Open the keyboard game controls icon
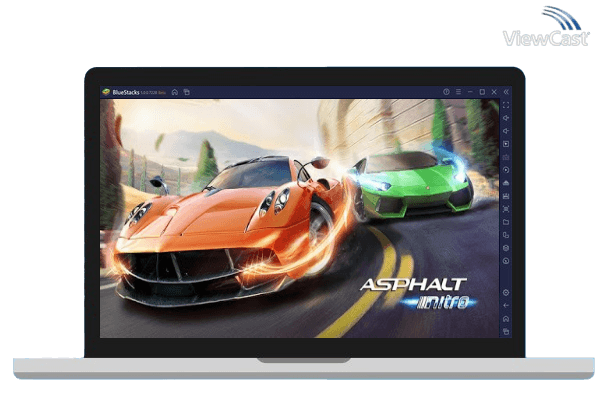This screenshot has width=602, height=414. 506,157
